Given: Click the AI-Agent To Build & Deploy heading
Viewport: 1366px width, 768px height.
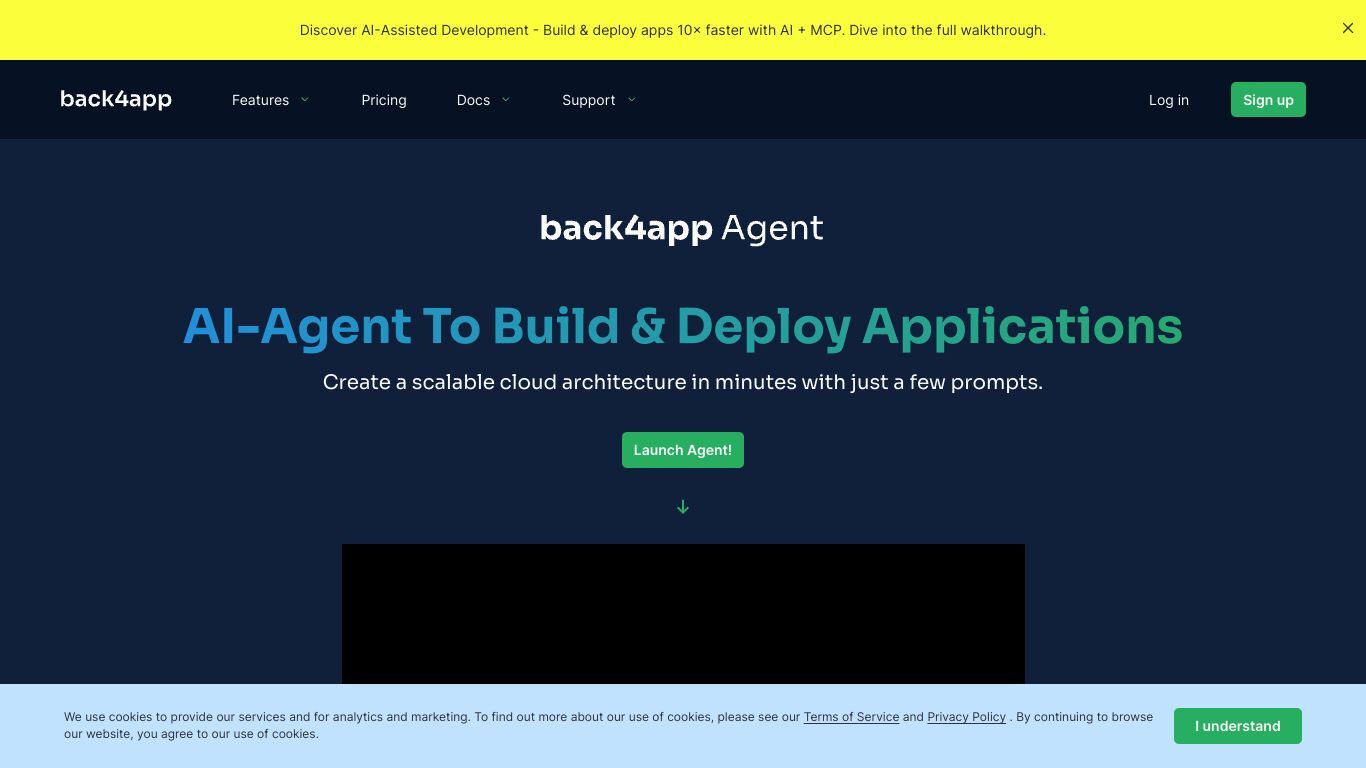Looking at the screenshot, I should tap(683, 326).
